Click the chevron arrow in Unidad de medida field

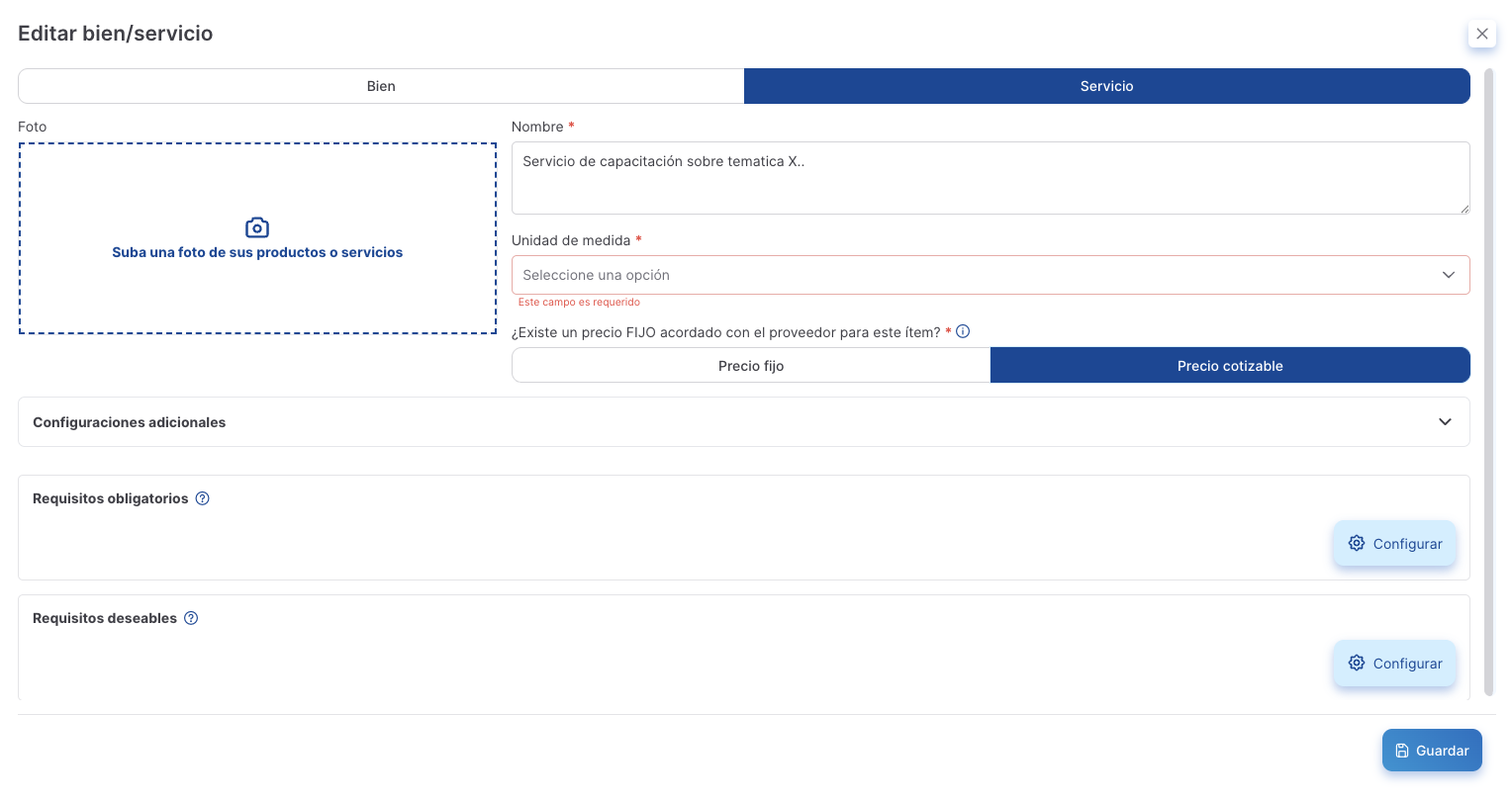1448,275
